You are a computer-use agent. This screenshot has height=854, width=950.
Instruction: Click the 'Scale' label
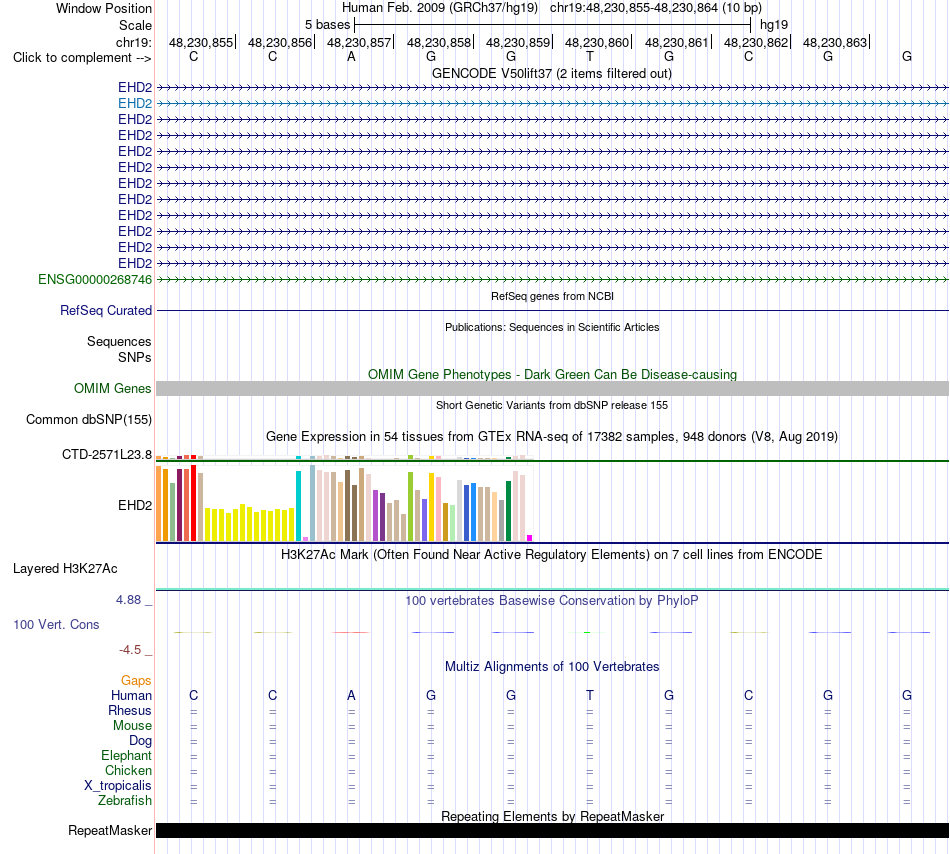135,25
